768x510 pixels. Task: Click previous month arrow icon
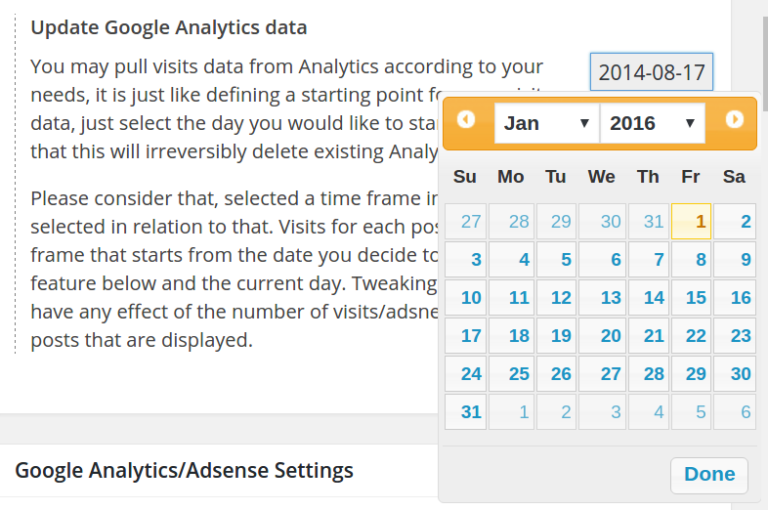pos(466,120)
